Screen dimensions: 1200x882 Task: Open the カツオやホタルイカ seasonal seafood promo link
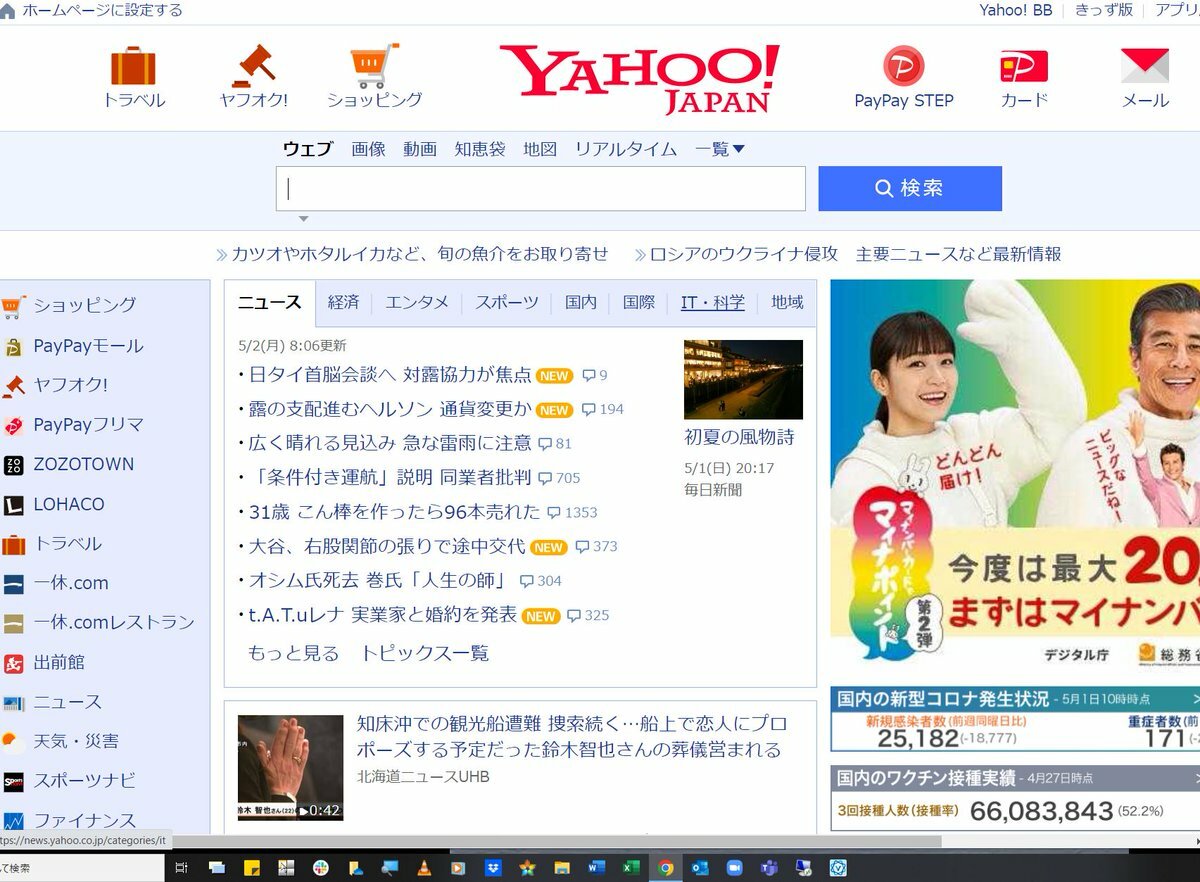tap(420, 254)
